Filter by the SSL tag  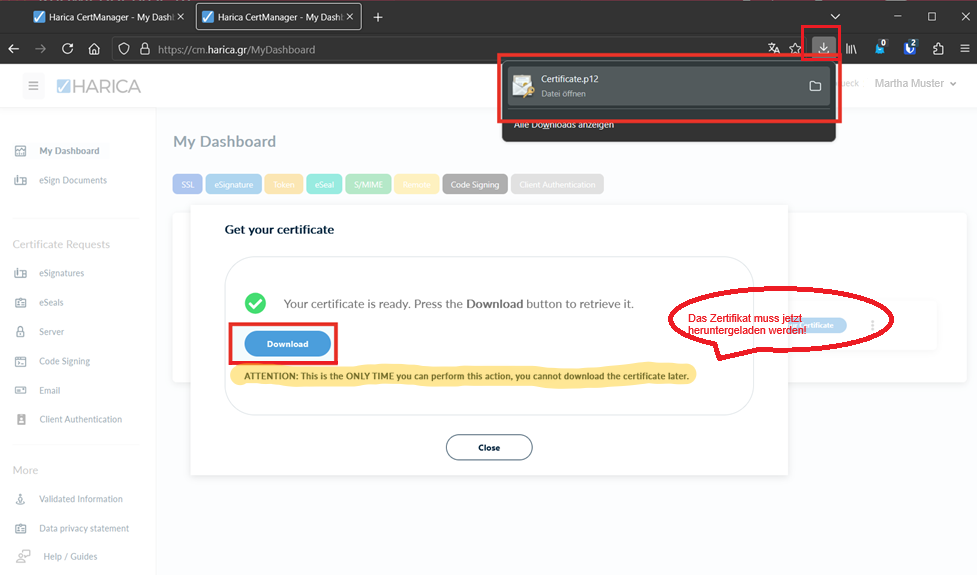(x=188, y=184)
